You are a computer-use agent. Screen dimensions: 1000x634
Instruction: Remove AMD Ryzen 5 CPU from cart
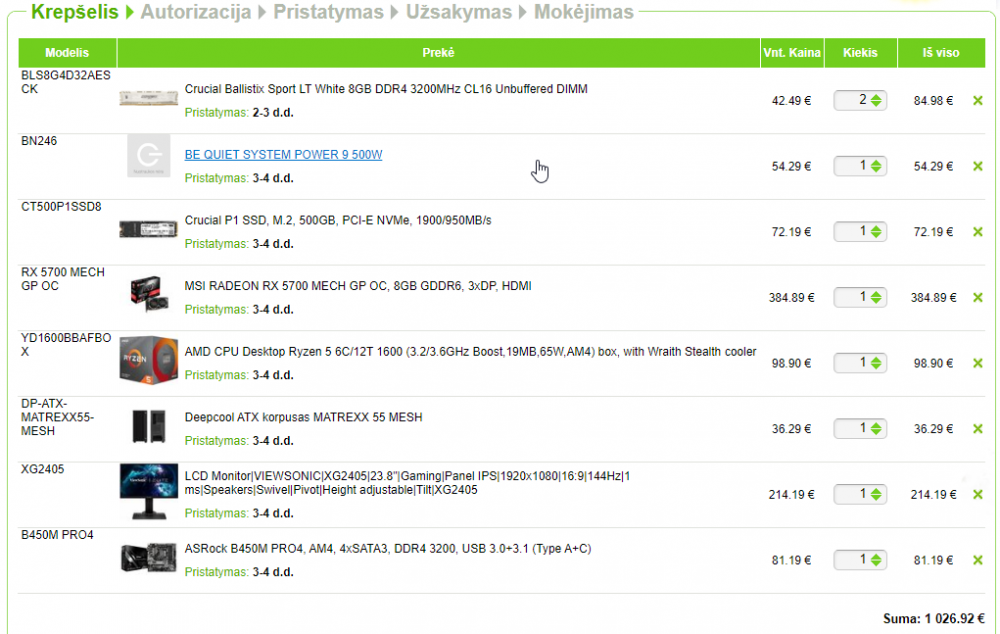pos(977,364)
